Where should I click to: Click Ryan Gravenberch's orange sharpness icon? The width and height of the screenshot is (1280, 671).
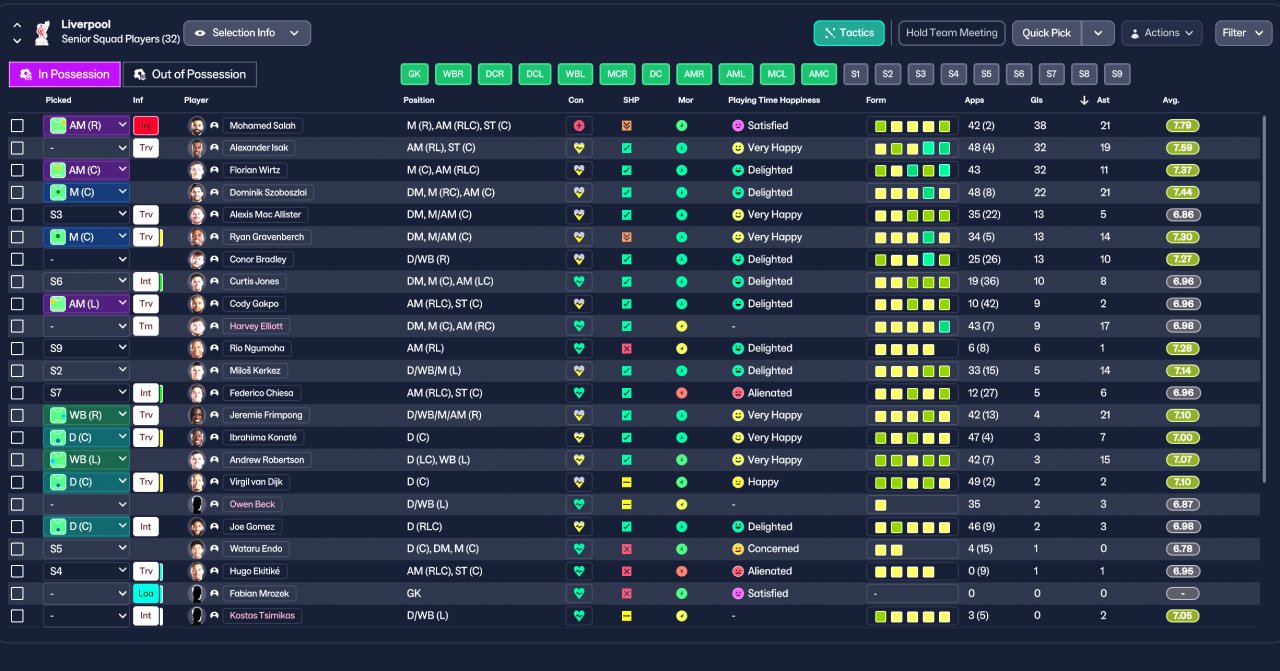tap(626, 237)
